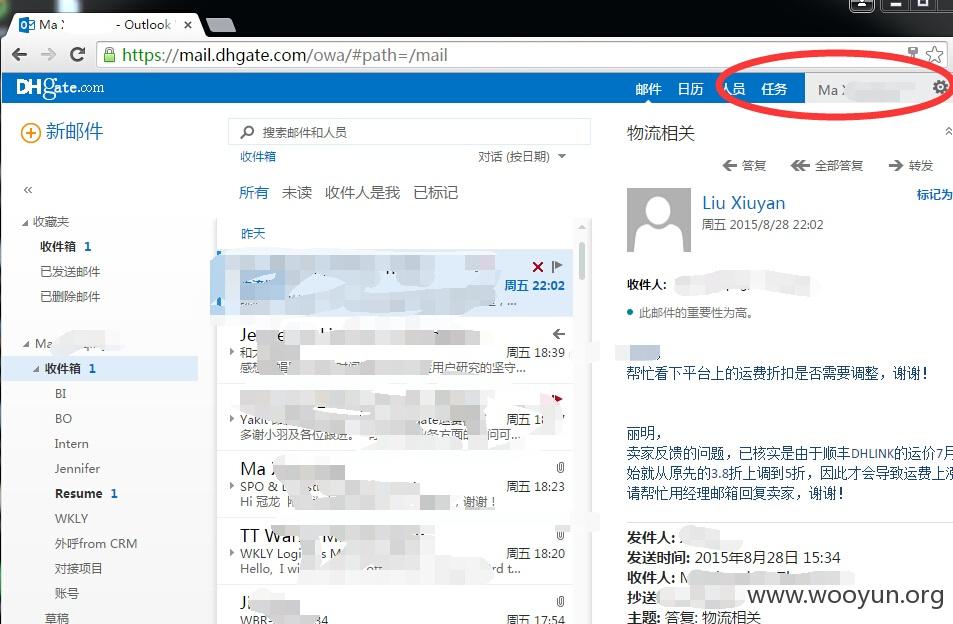Filter messages by 收件人是我
This screenshot has height=624, width=953.
(362, 193)
